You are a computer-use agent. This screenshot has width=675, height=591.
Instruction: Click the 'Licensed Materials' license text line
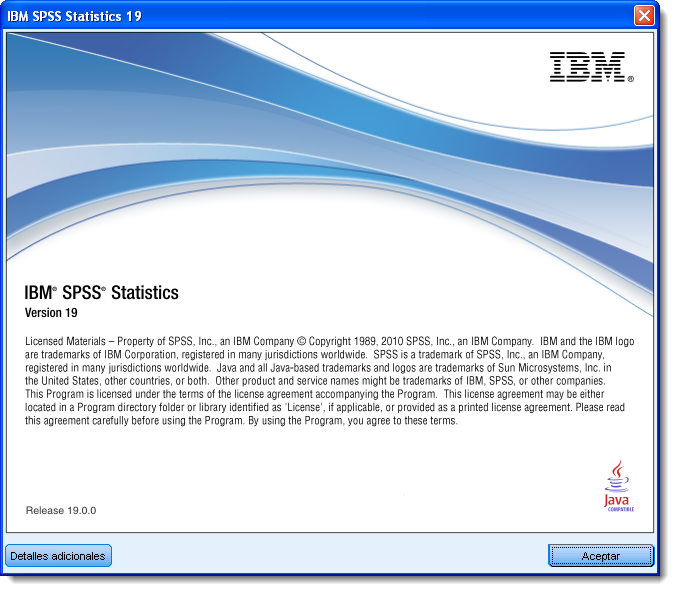(329, 341)
